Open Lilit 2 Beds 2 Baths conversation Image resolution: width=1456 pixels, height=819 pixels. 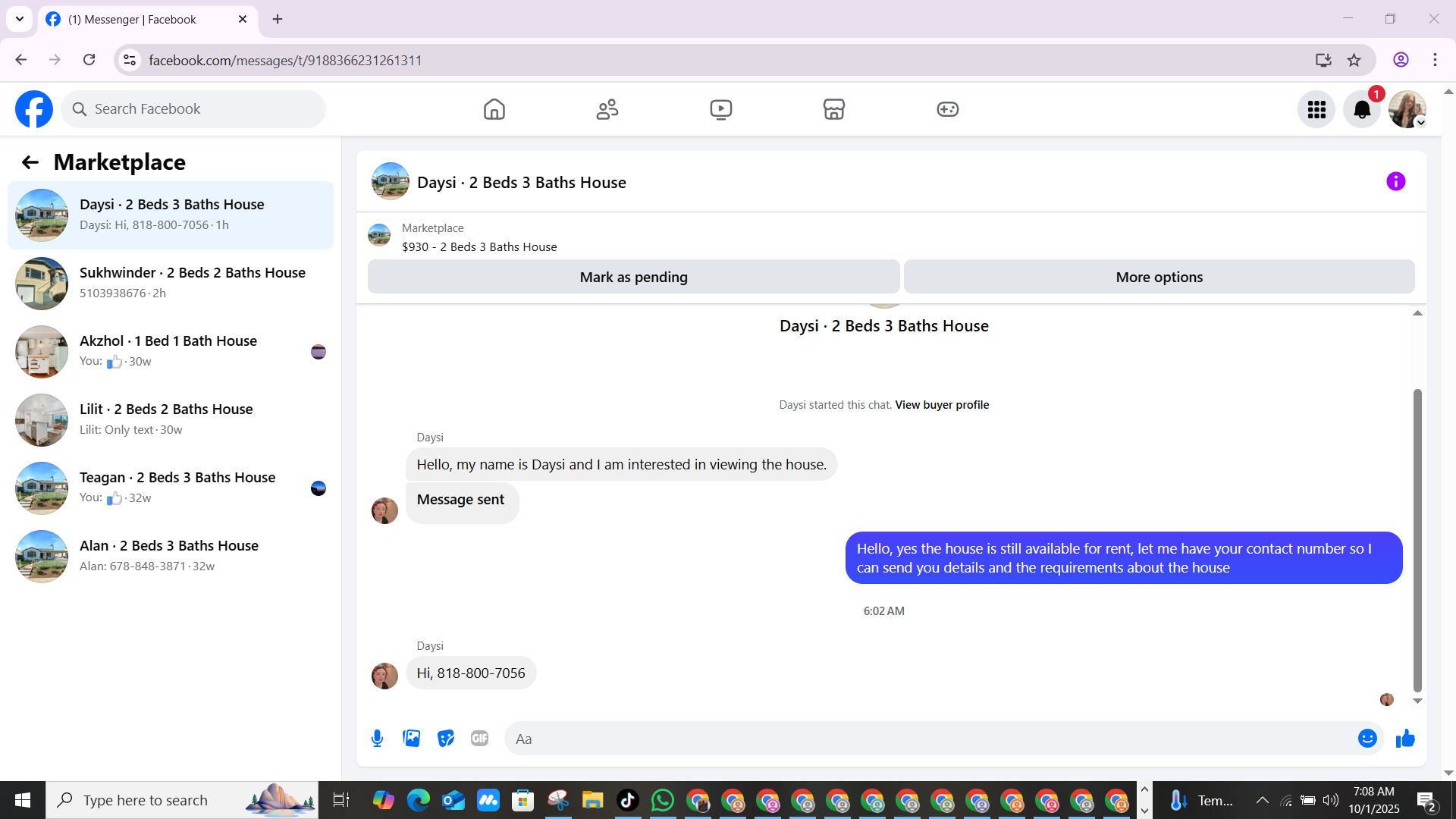coord(171,420)
